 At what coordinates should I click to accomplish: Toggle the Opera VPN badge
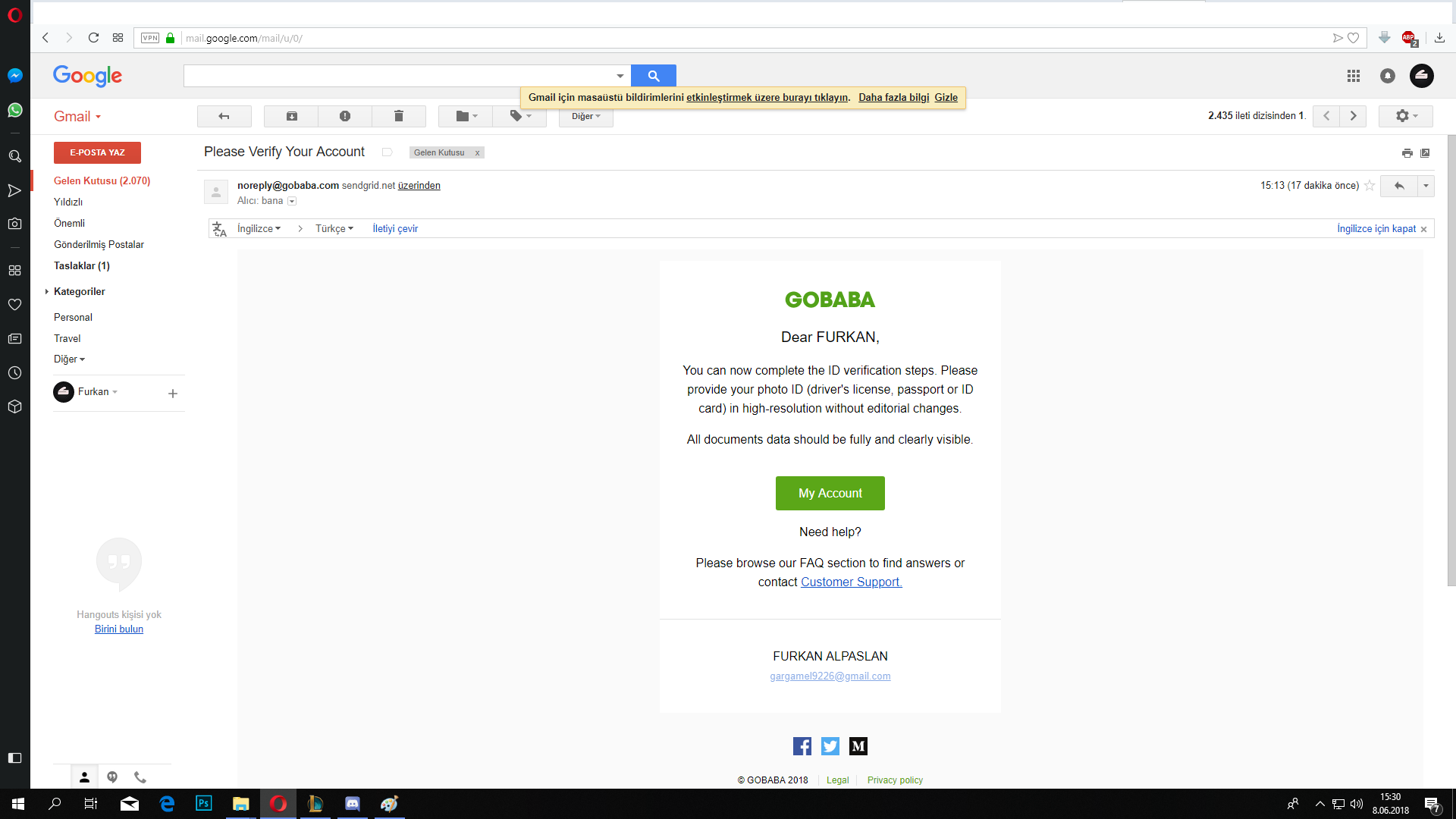click(150, 38)
